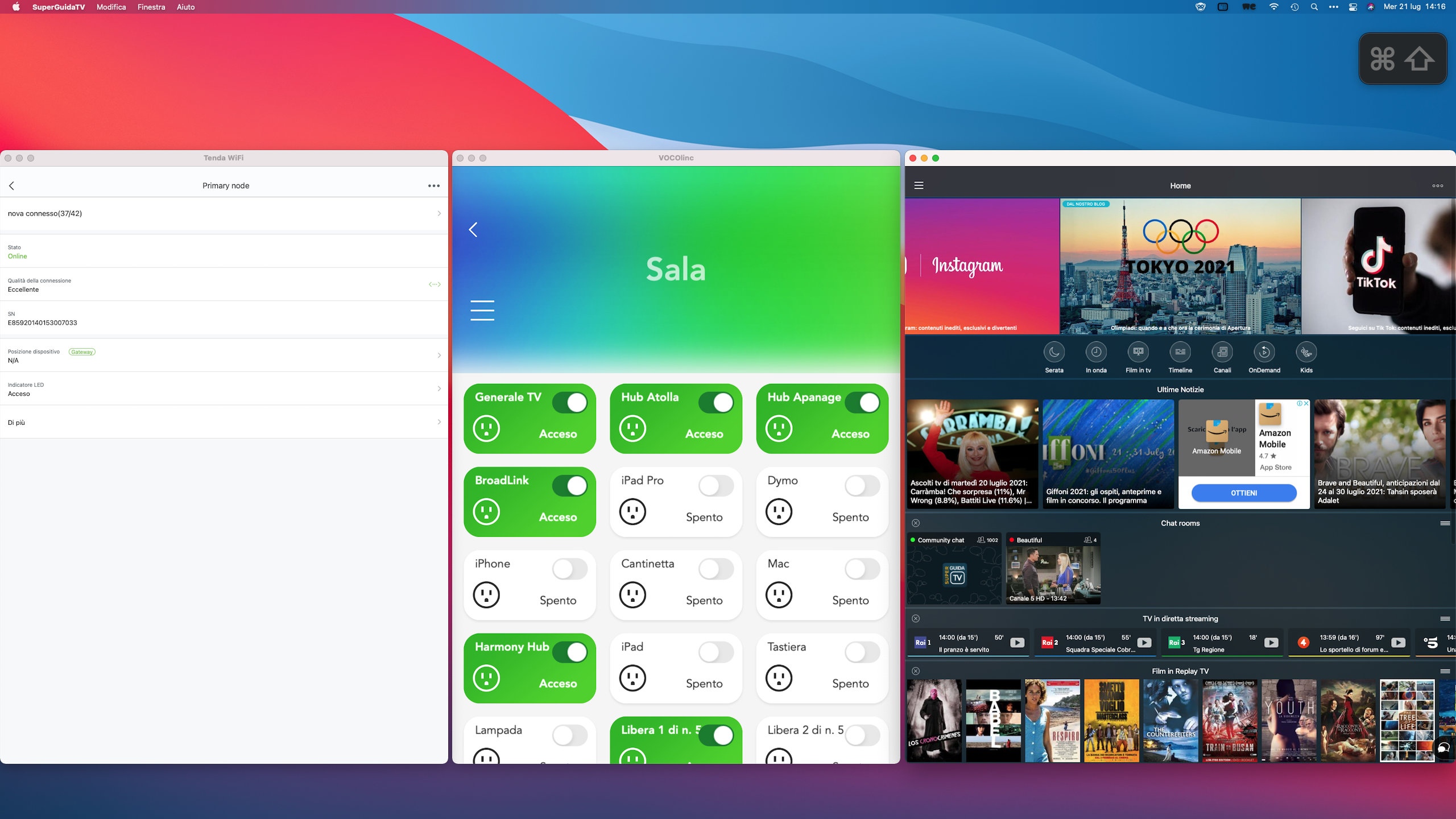Click the Mac outlet icon
1456x819 pixels.
(779, 595)
